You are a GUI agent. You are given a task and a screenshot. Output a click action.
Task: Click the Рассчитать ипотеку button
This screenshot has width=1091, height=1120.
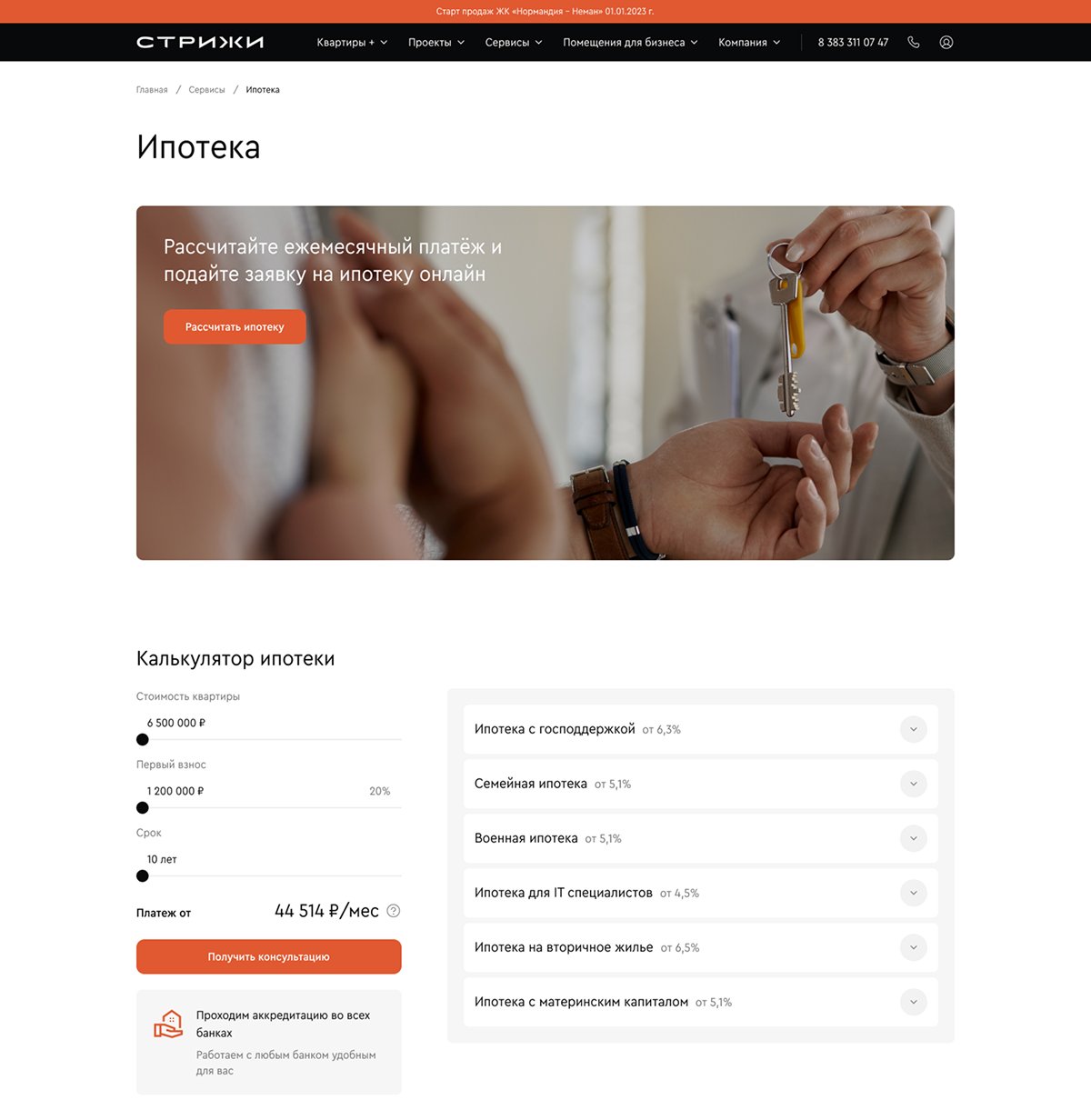point(235,327)
